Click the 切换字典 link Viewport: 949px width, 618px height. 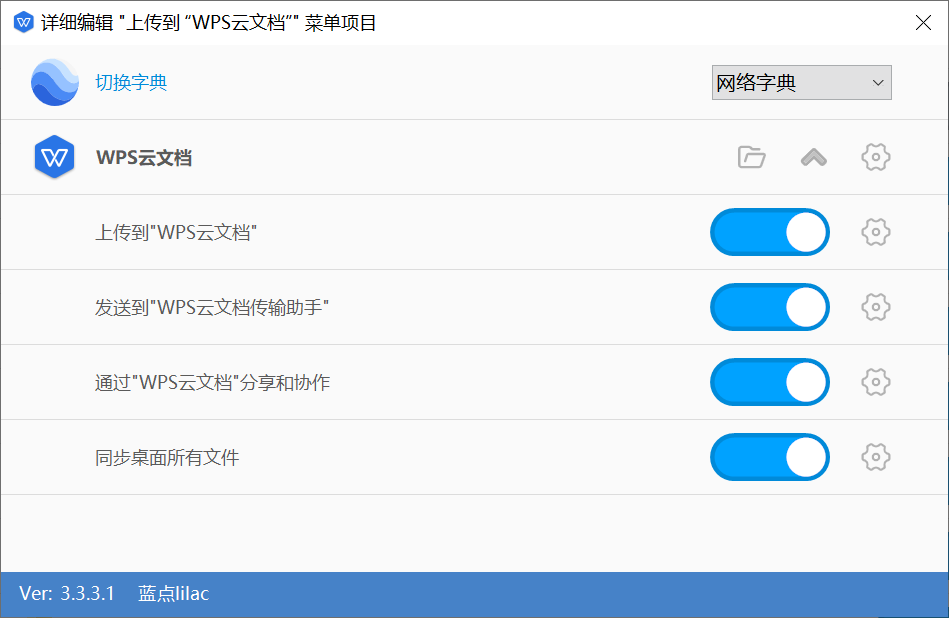(x=131, y=82)
